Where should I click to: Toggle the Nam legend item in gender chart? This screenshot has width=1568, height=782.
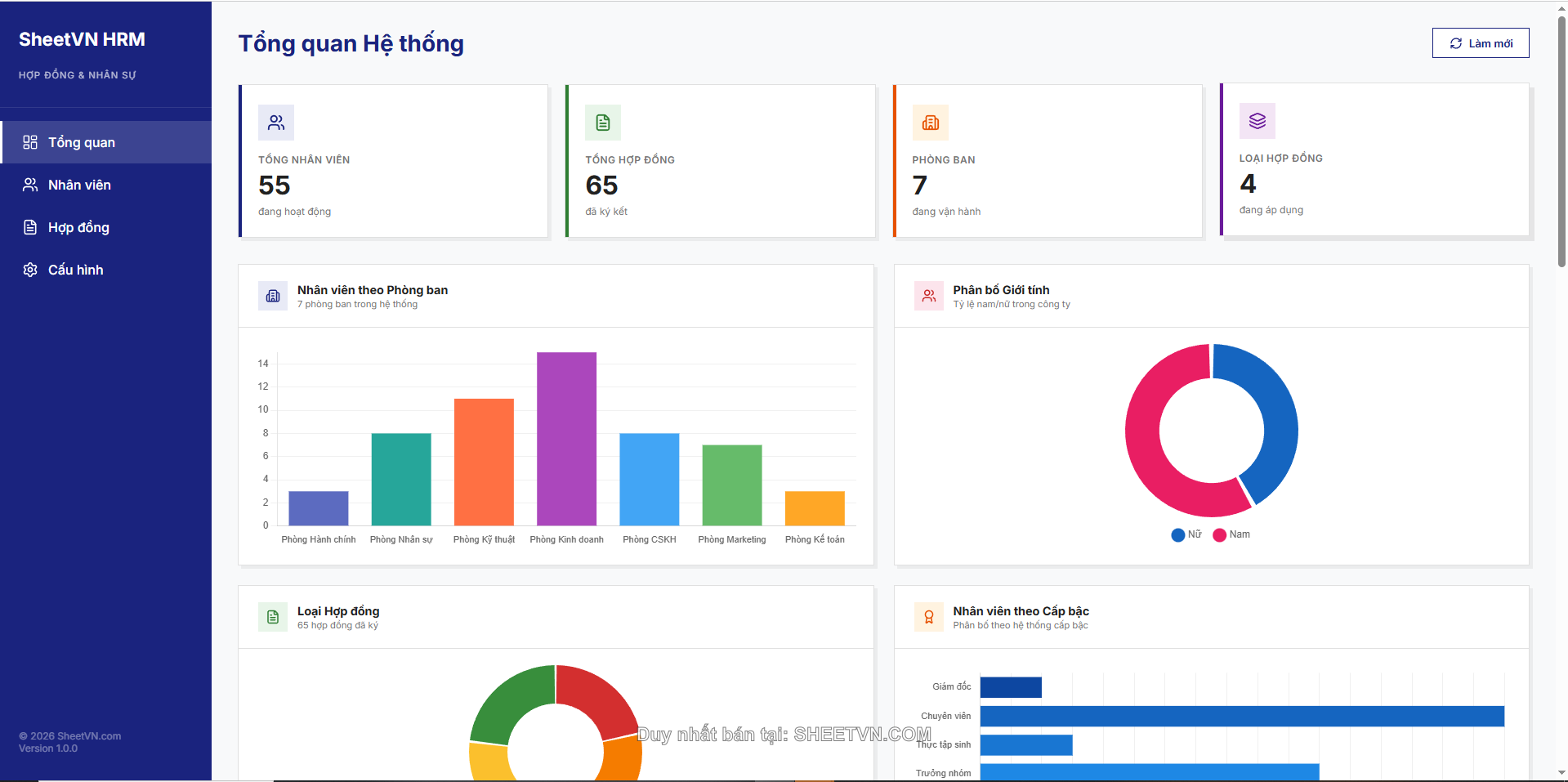pyautogui.click(x=1231, y=534)
